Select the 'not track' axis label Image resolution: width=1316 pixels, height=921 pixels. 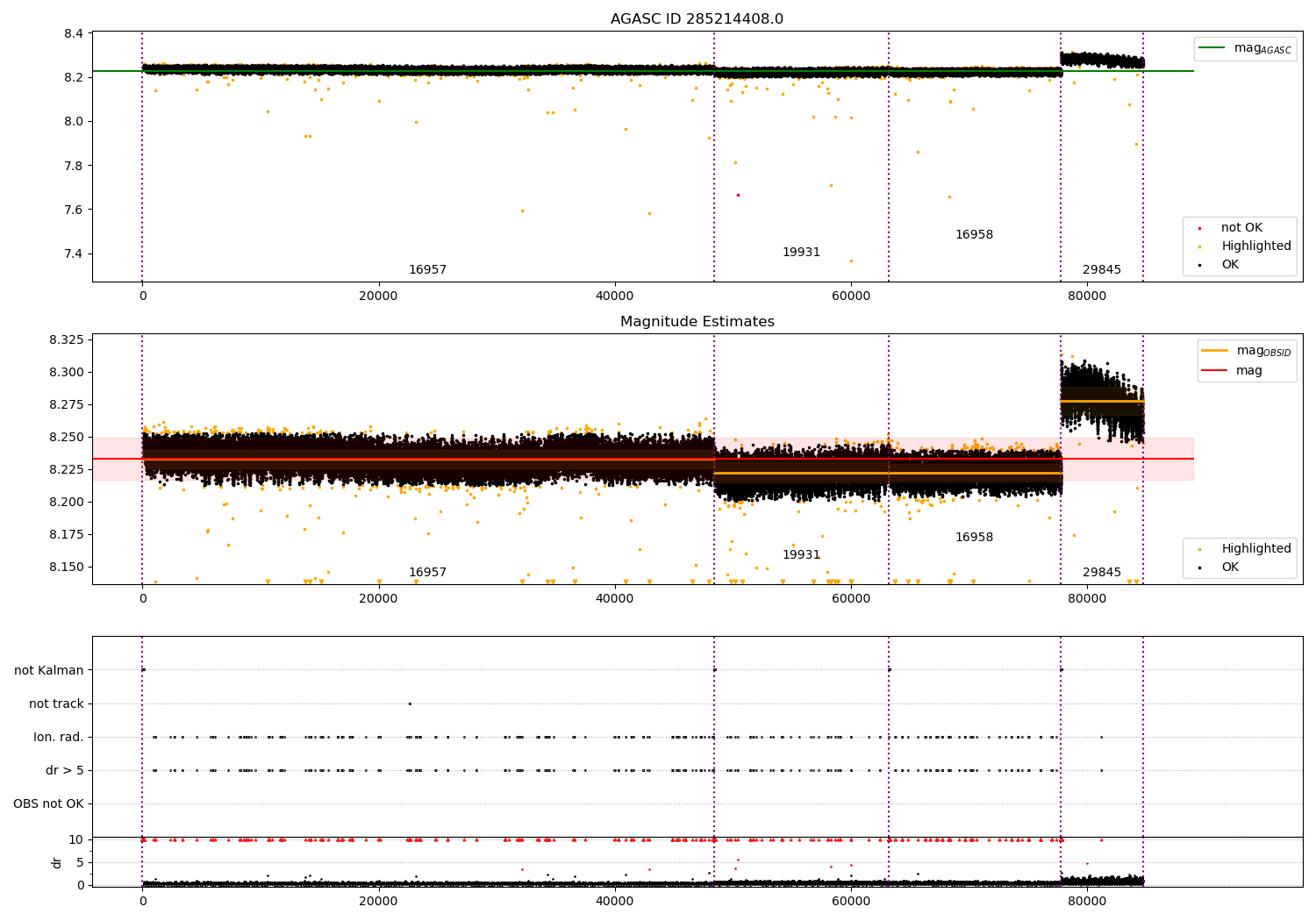[x=56, y=704]
